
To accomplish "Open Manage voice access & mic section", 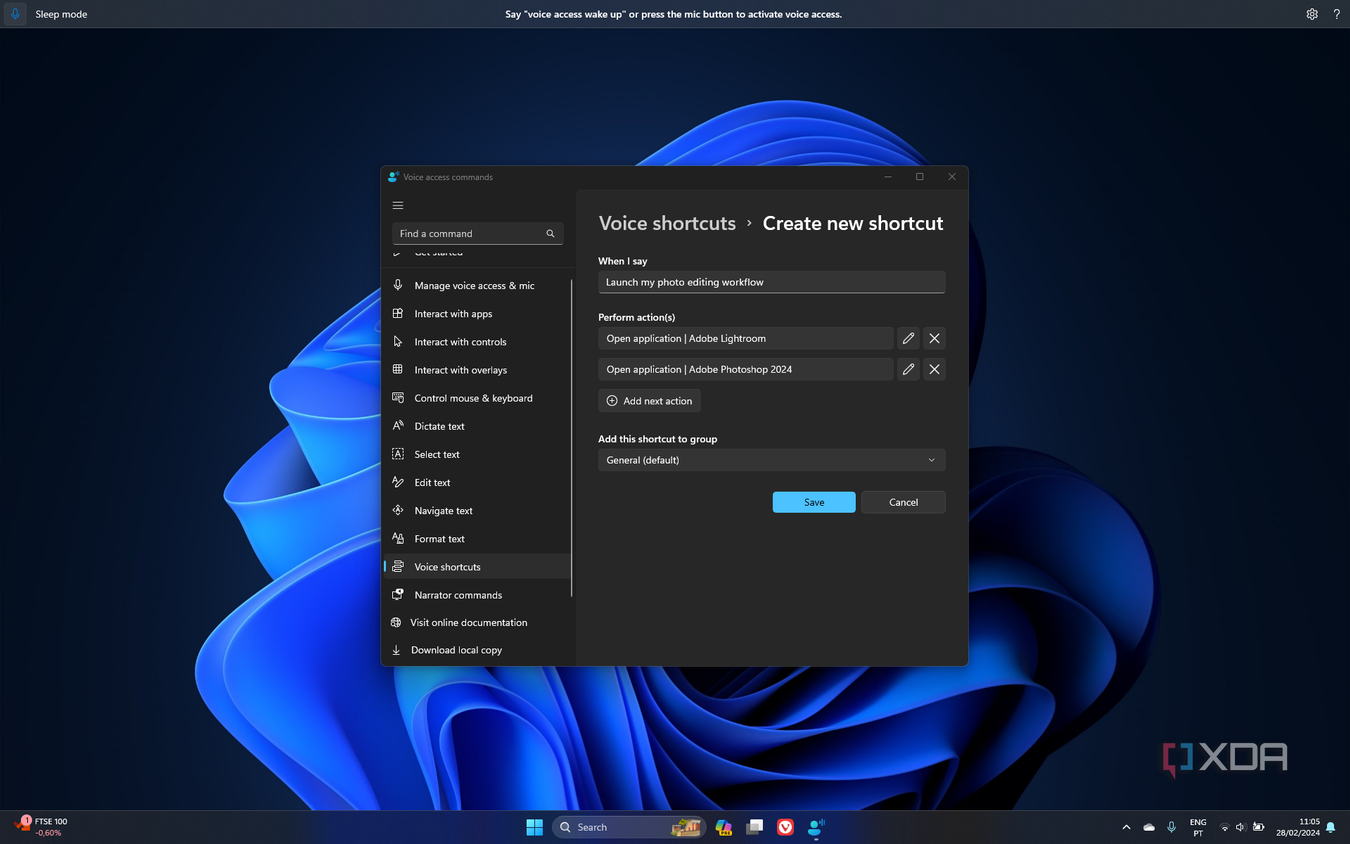I will [477, 286].
